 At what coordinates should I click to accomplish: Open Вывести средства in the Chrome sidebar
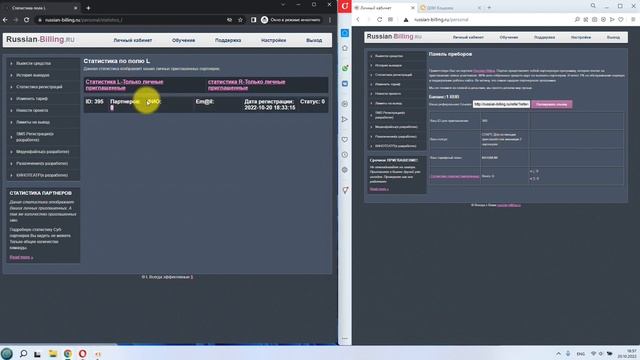point(33,63)
